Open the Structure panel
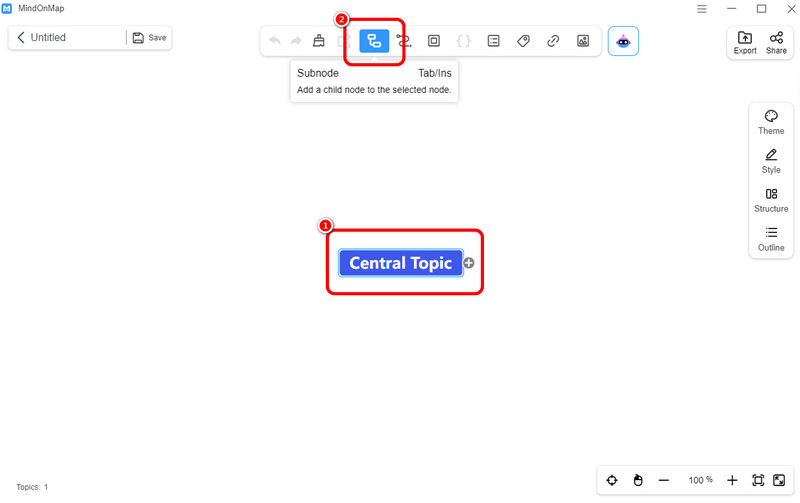This screenshot has width=800, height=503. [x=771, y=200]
